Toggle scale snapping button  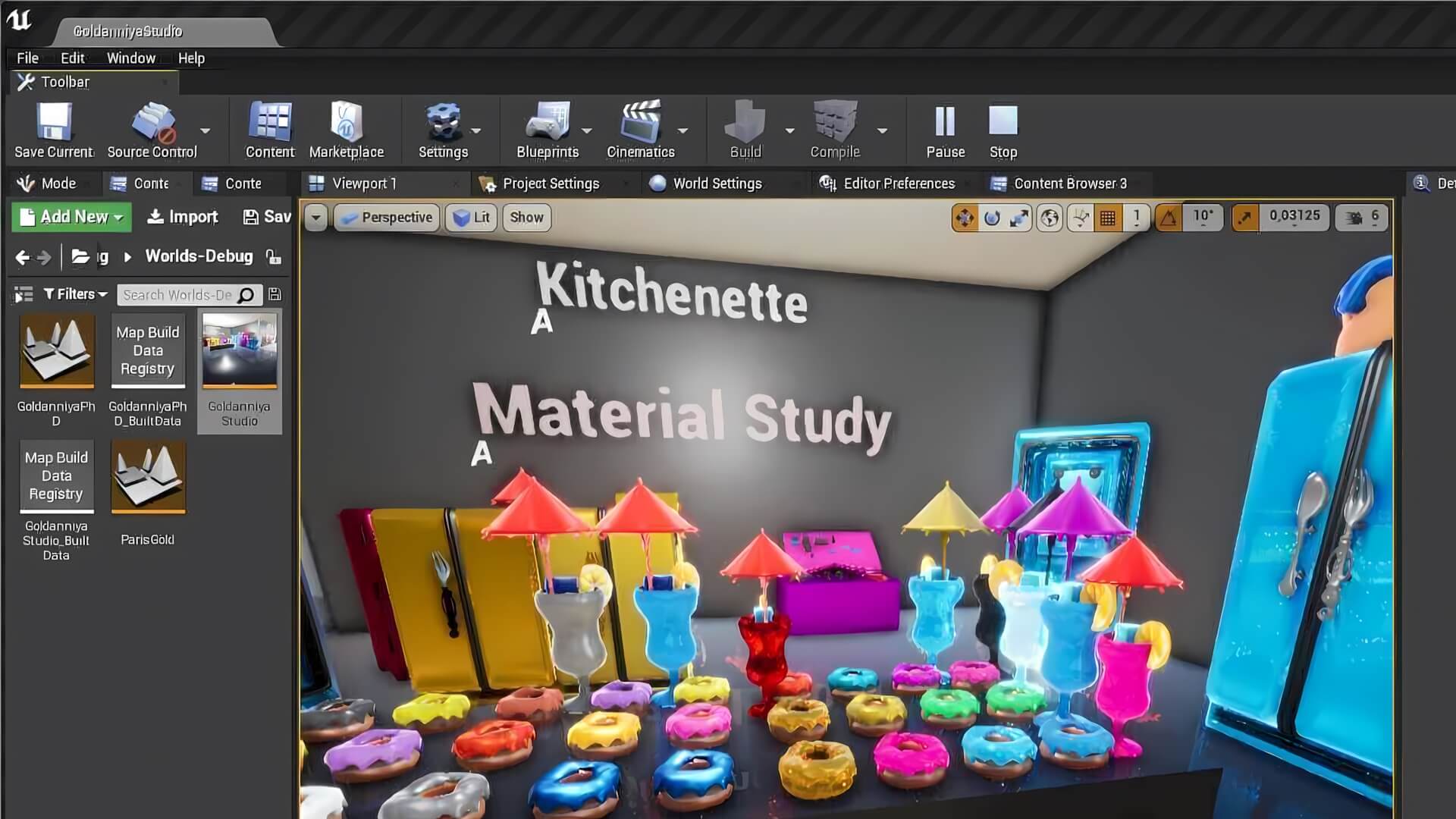click(x=1245, y=218)
